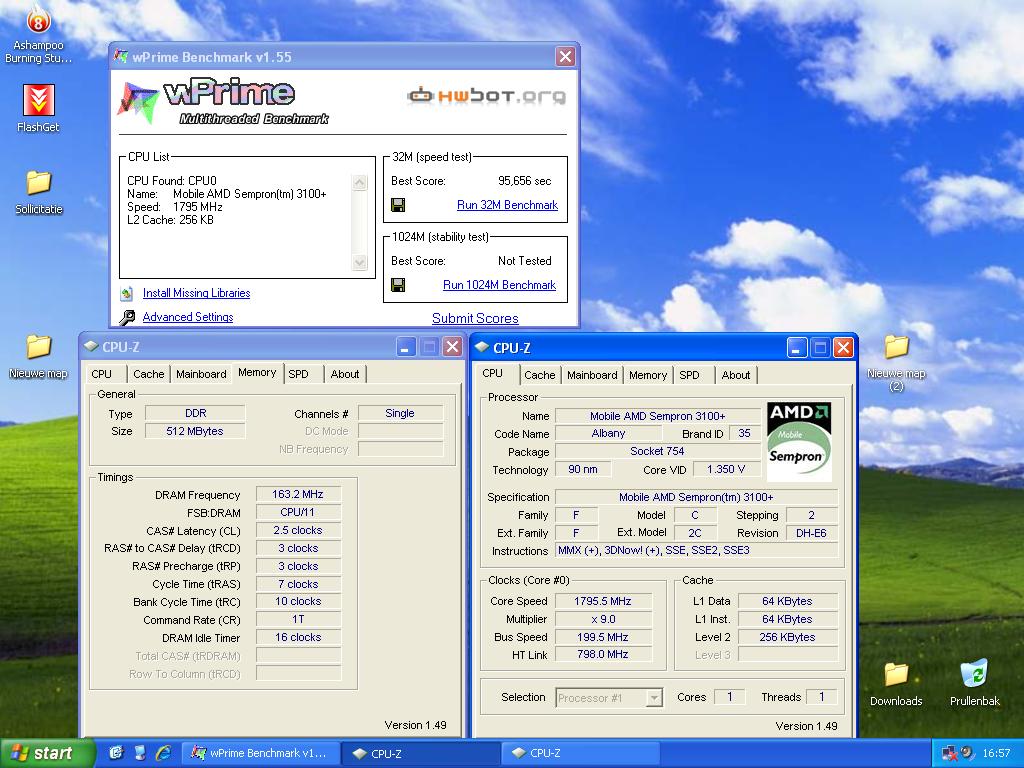Image resolution: width=1024 pixels, height=768 pixels.
Task: Select Memory tab in left CPU-Z
Action: tap(257, 372)
